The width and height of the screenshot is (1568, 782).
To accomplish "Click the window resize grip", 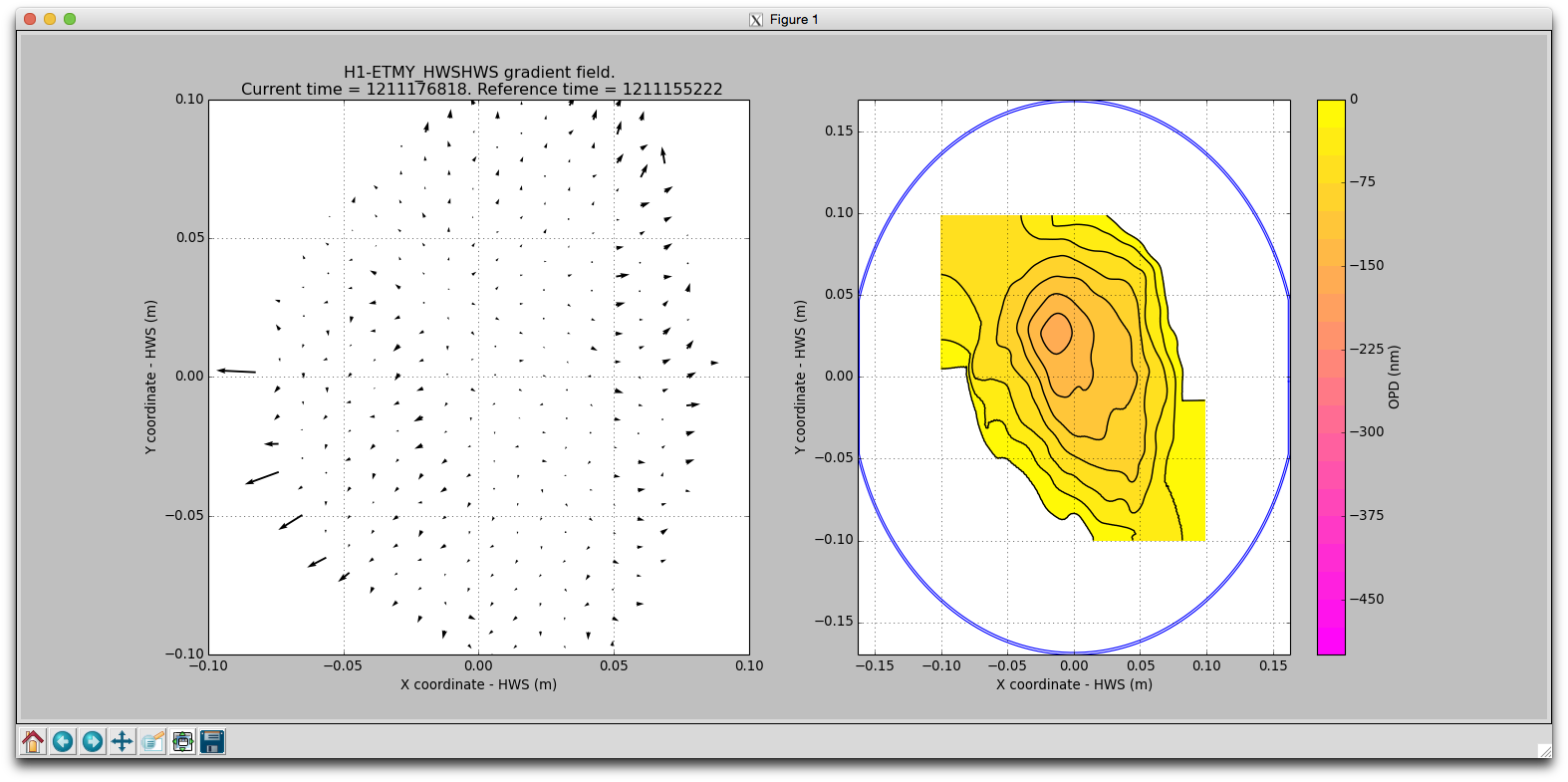I will pyautogui.click(x=1543, y=750).
